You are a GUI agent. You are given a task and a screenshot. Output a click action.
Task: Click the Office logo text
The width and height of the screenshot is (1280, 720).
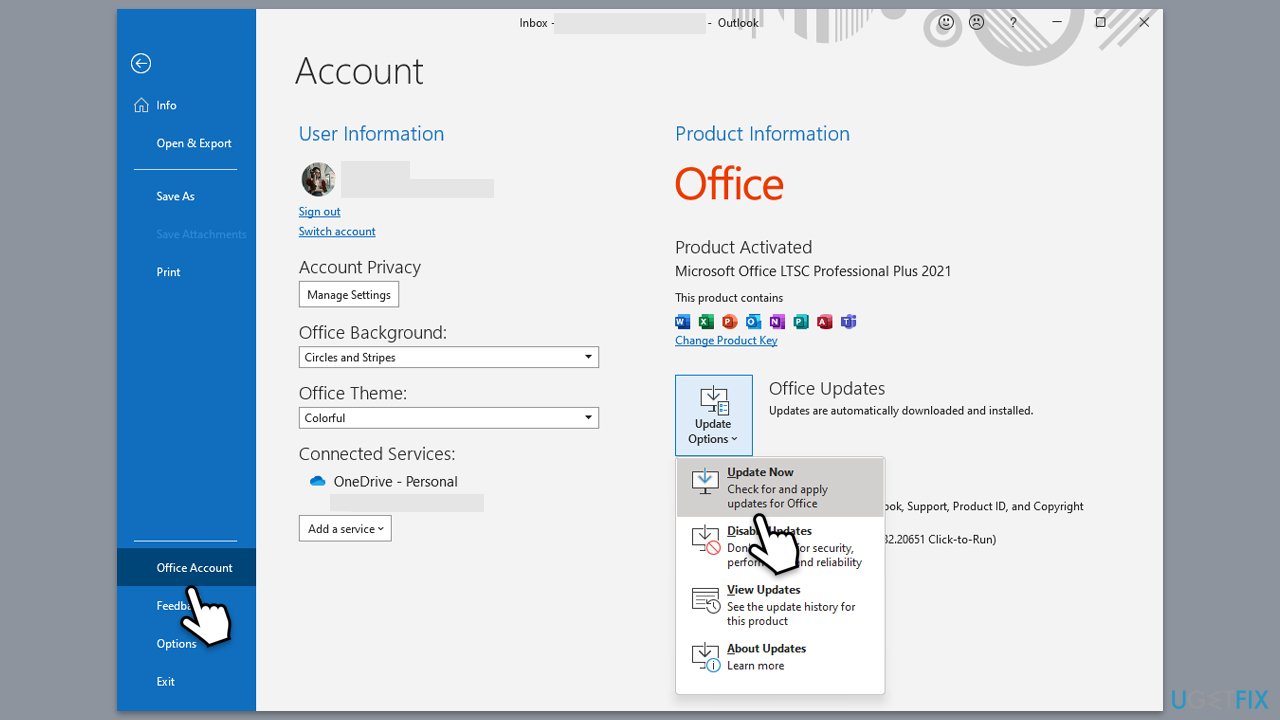(x=729, y=184)
